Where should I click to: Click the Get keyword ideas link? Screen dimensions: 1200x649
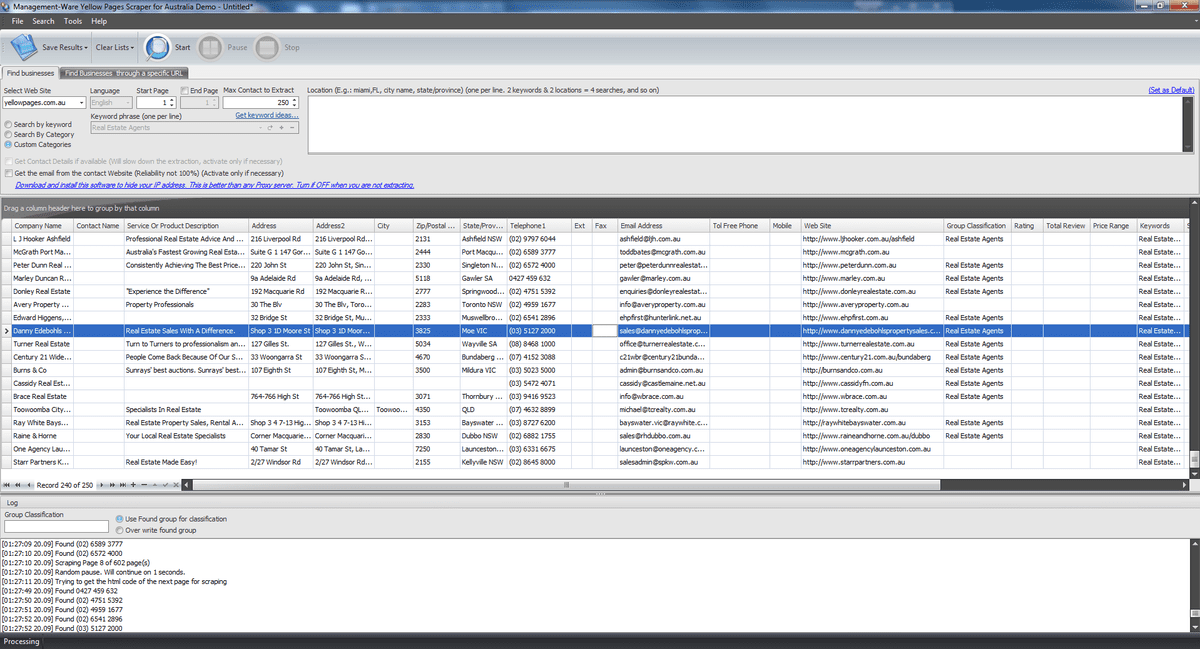[x=266, y=115]
